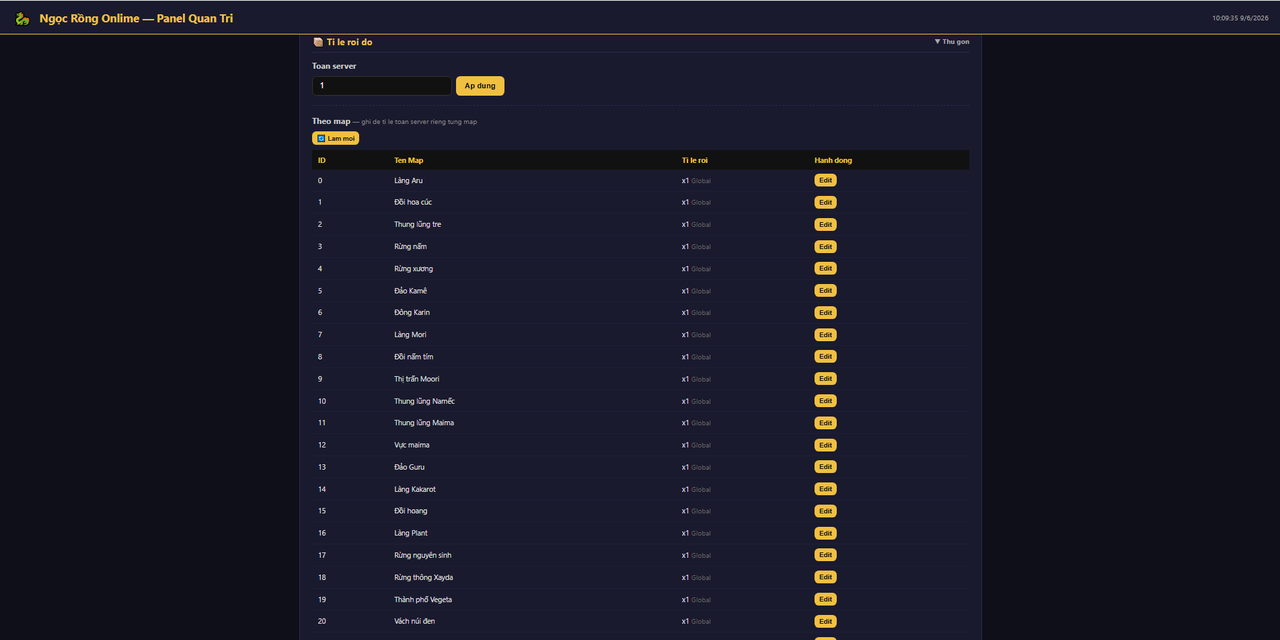Viewport: 1280px width, 640px height.
Task: Edit drop rate for Thung lũng Namếc
Action: pos(825,400)
